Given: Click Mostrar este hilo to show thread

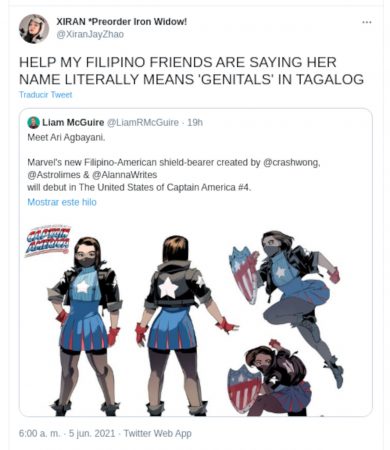Looking at the screenshot, I should 62,202.
